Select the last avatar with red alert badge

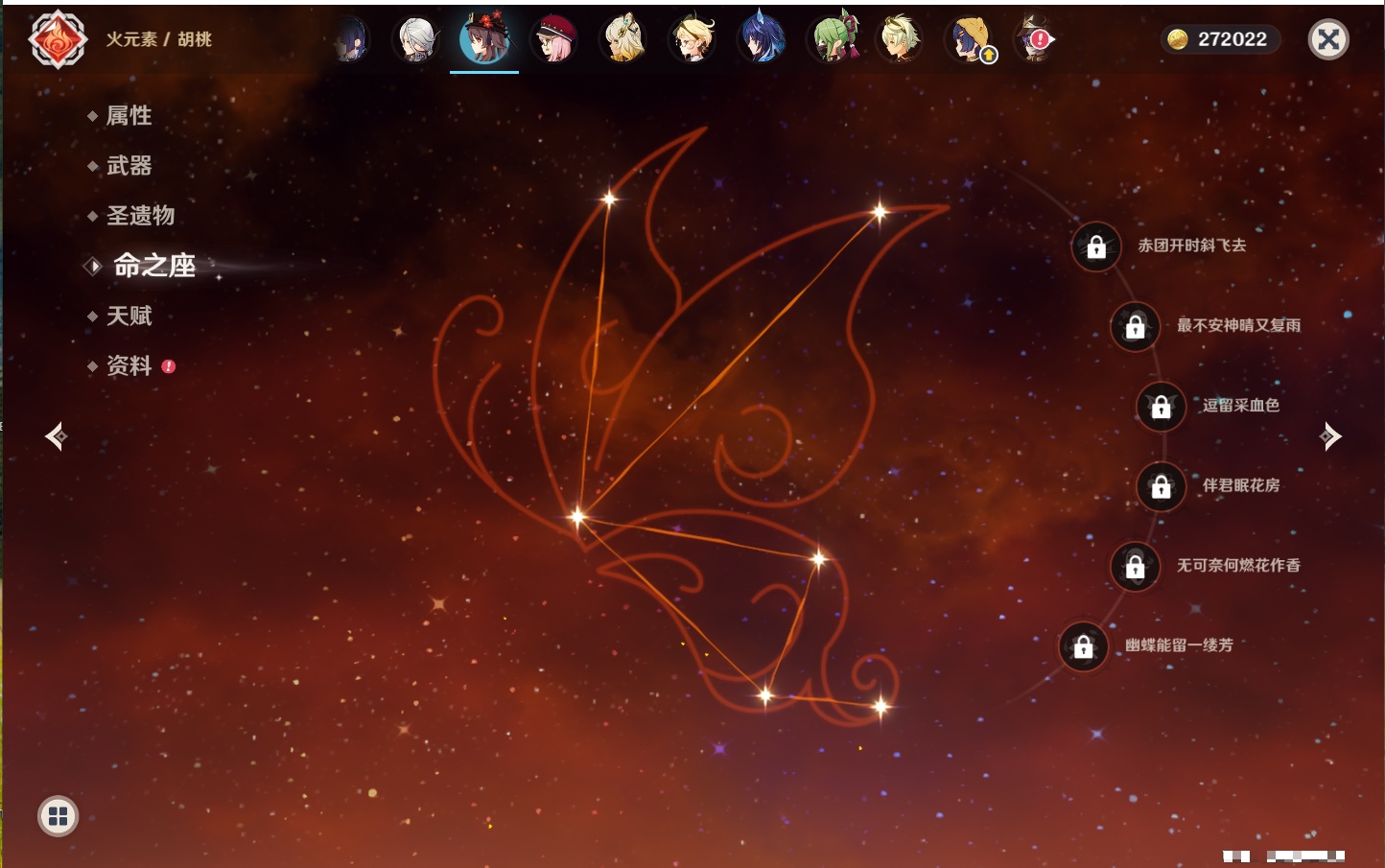pos(1036,40)
